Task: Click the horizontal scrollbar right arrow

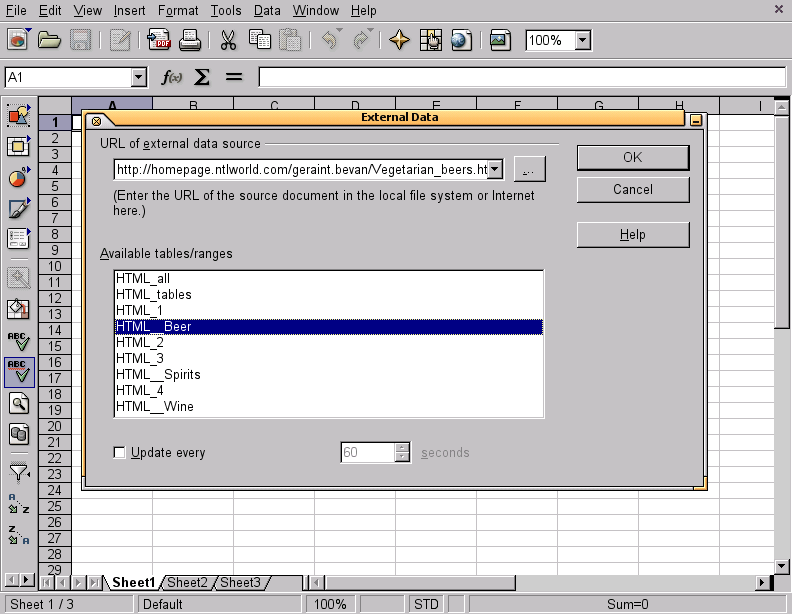Action: [x=763, y=583]
